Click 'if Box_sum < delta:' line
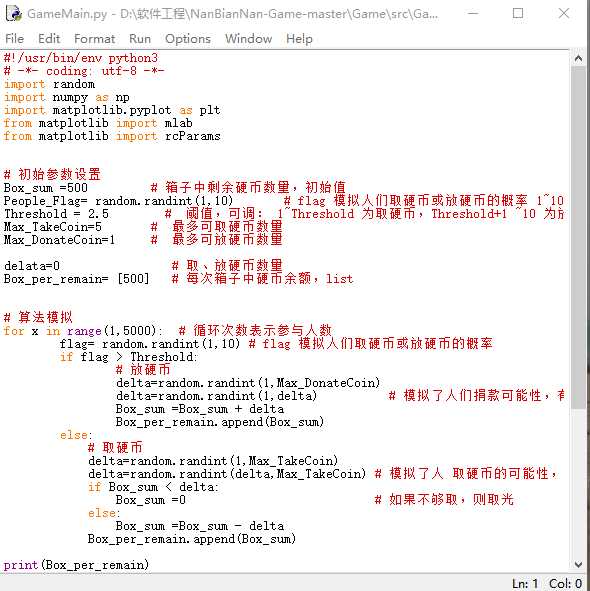590x591 pixels. point(153,487)
